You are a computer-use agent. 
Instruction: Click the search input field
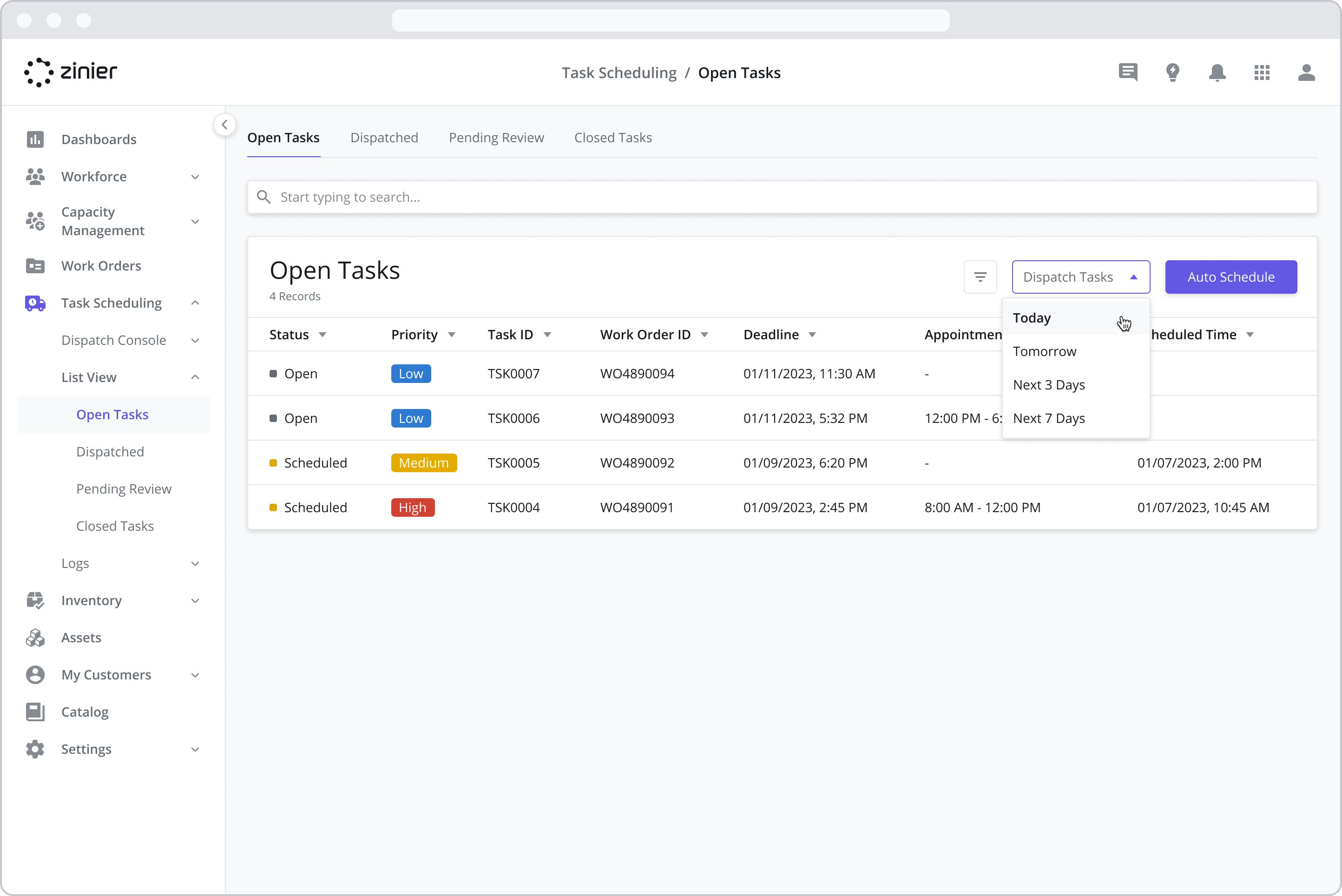point(782,197)
